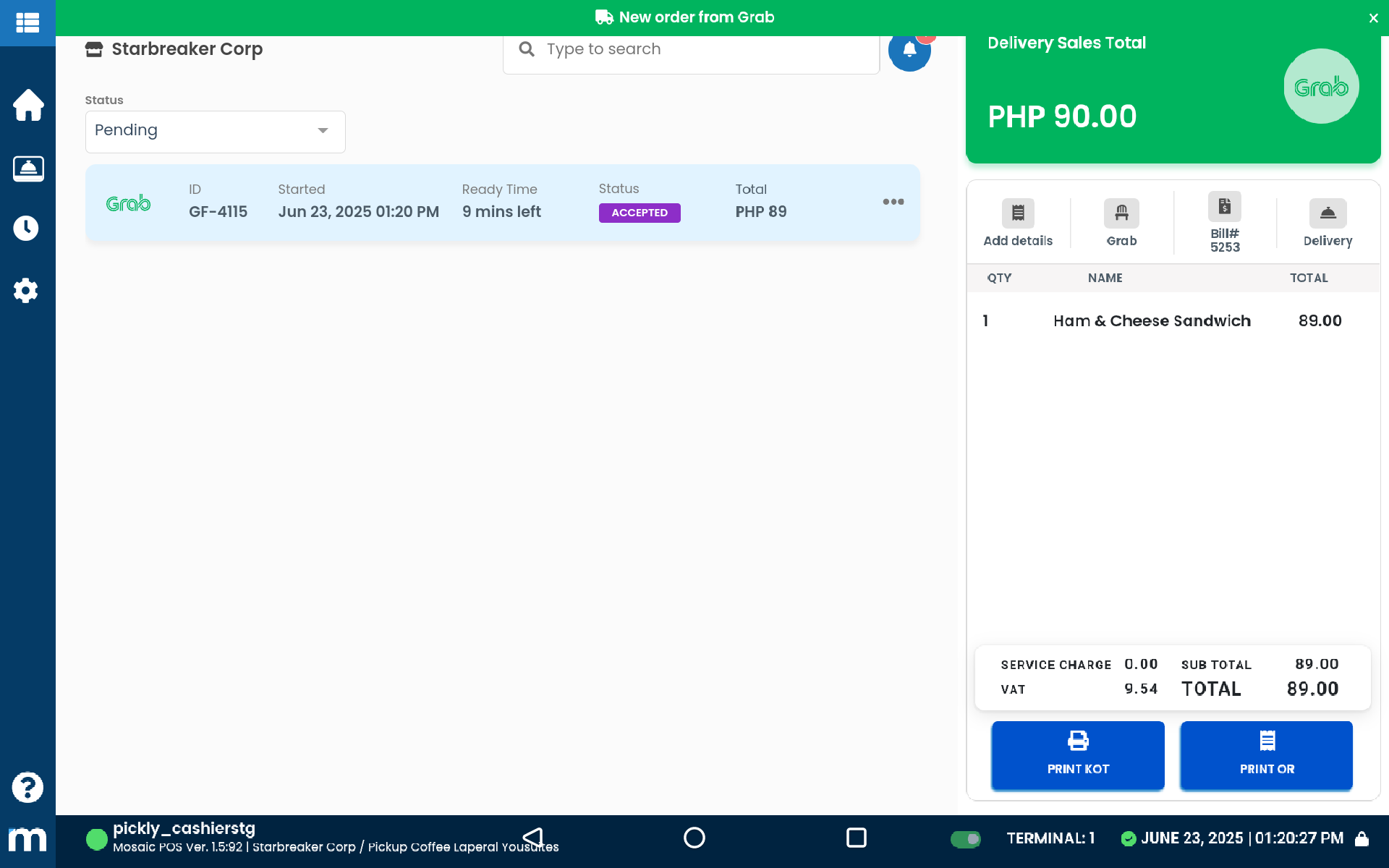The image size is (1389, 868).
Task: Click the green connection status dot near pickly_cashierstg
Action: point(95,839)
